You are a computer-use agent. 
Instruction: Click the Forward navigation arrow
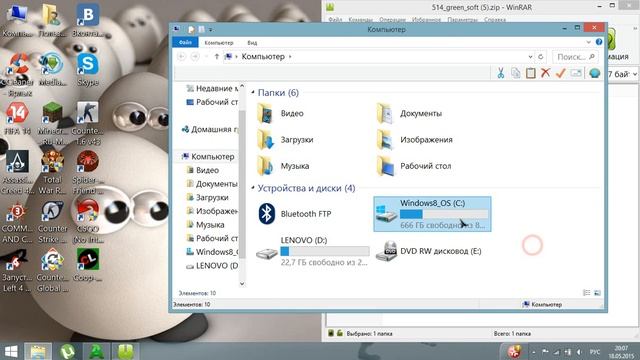click(195, 57)
